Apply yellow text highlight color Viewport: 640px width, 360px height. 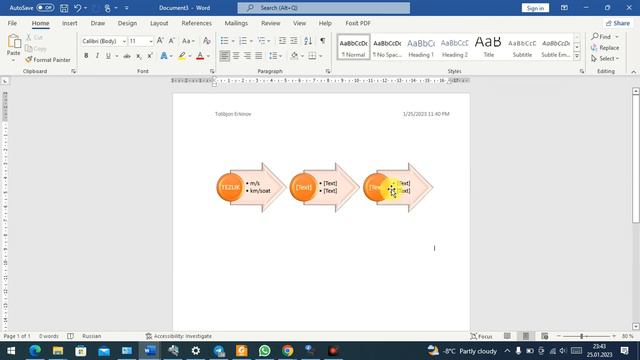(x=182, y=56)
